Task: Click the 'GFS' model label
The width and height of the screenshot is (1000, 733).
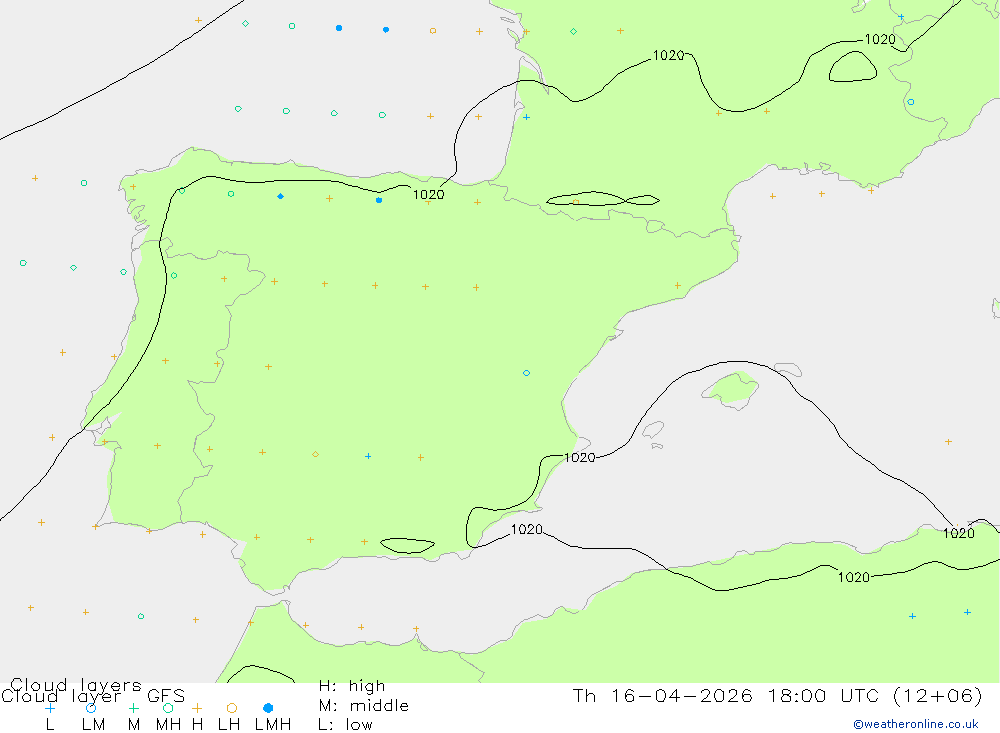Action: [x=166, y=696]
